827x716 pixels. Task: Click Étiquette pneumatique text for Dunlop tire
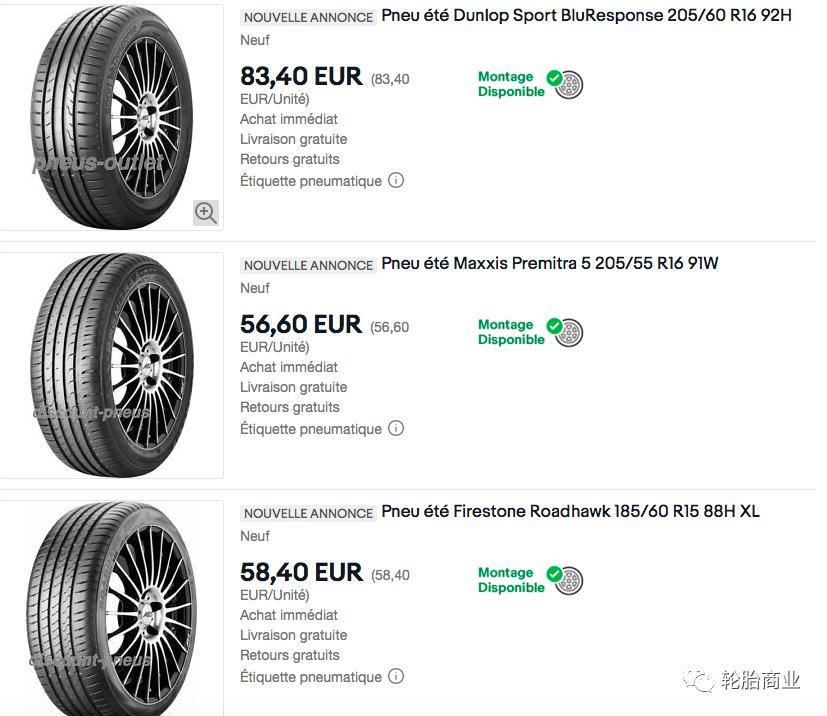point(311,181)
